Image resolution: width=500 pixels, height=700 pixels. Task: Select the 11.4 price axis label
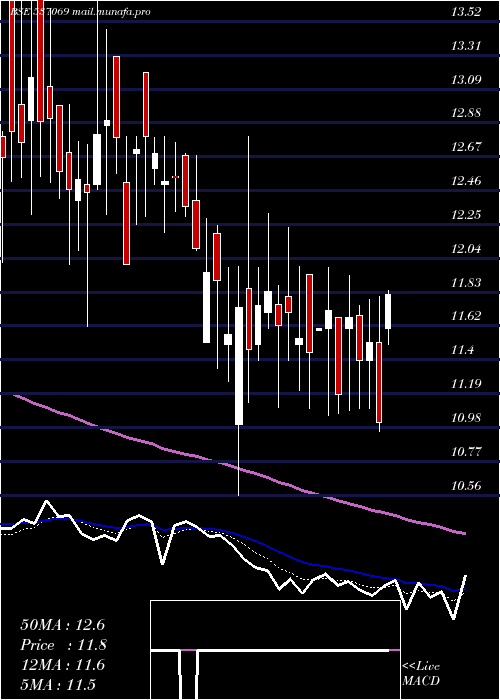click(462, 350)
